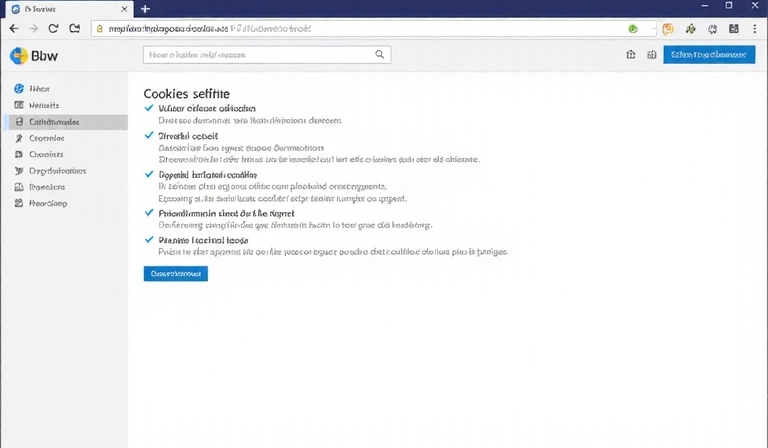Toggle the first checkmark under Cookies heading
Image resolution: width=768 pixels, height=448 pixels.
click(149, 108)
